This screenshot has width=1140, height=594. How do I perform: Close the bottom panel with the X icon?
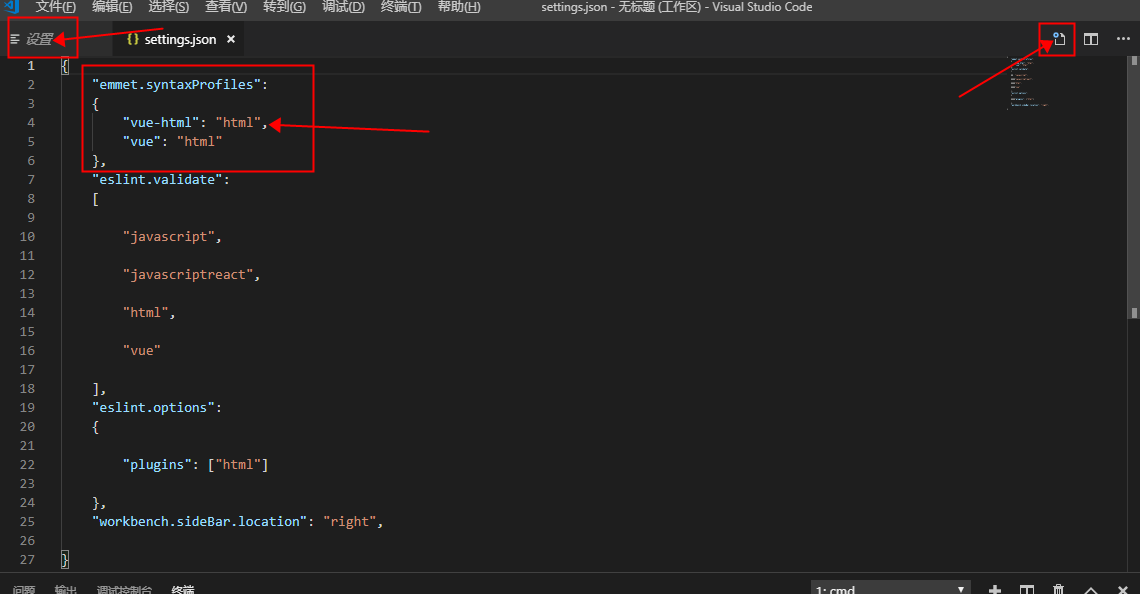pyautogui.click(x=1123, y=590)
